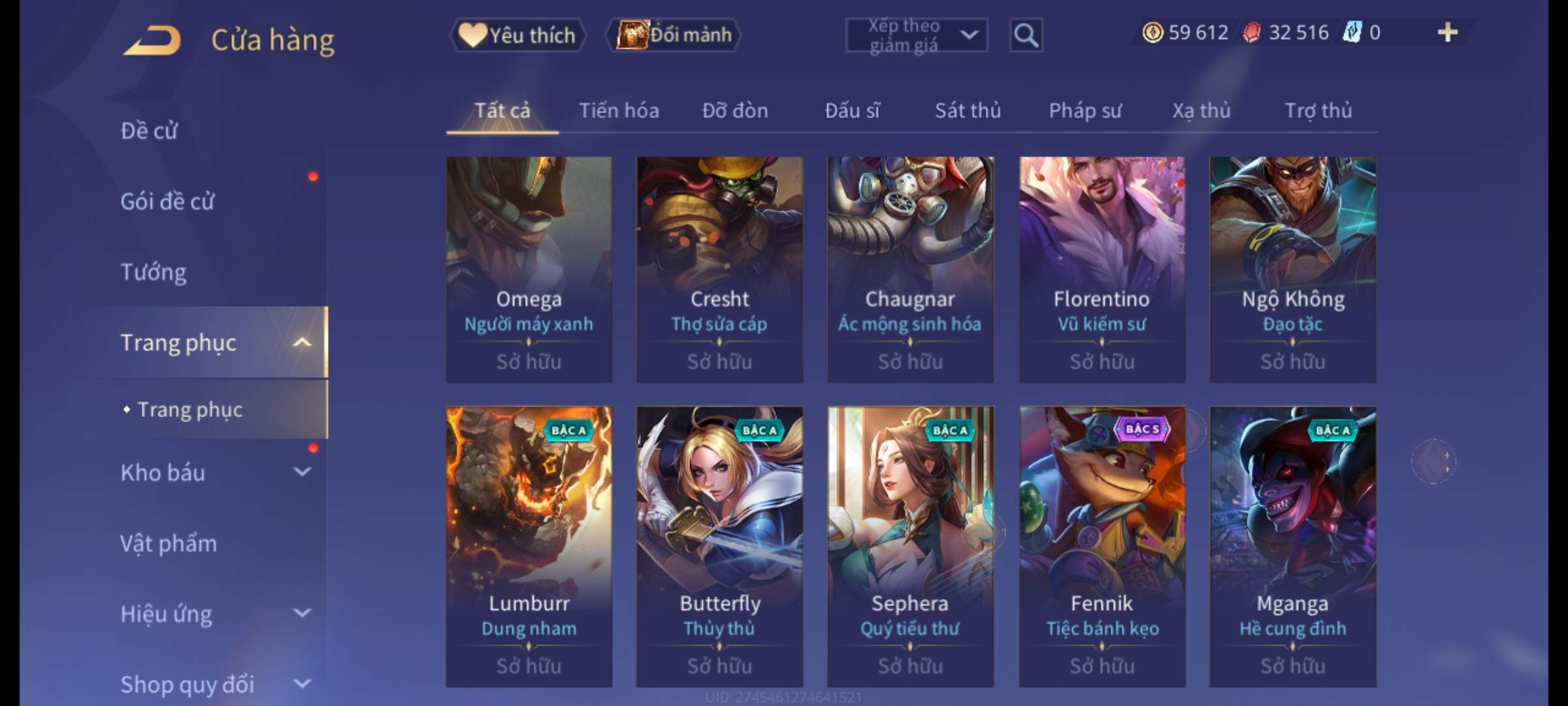Expand the Kho báu sidebar section
The image size is (1568, 706).
tap(302, 471)
